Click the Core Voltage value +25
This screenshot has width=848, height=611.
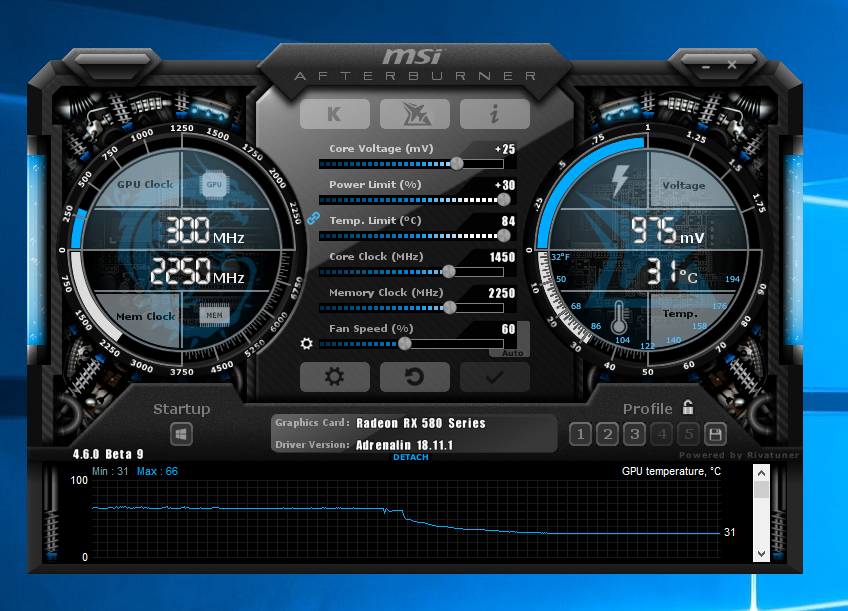coord(505,149)
